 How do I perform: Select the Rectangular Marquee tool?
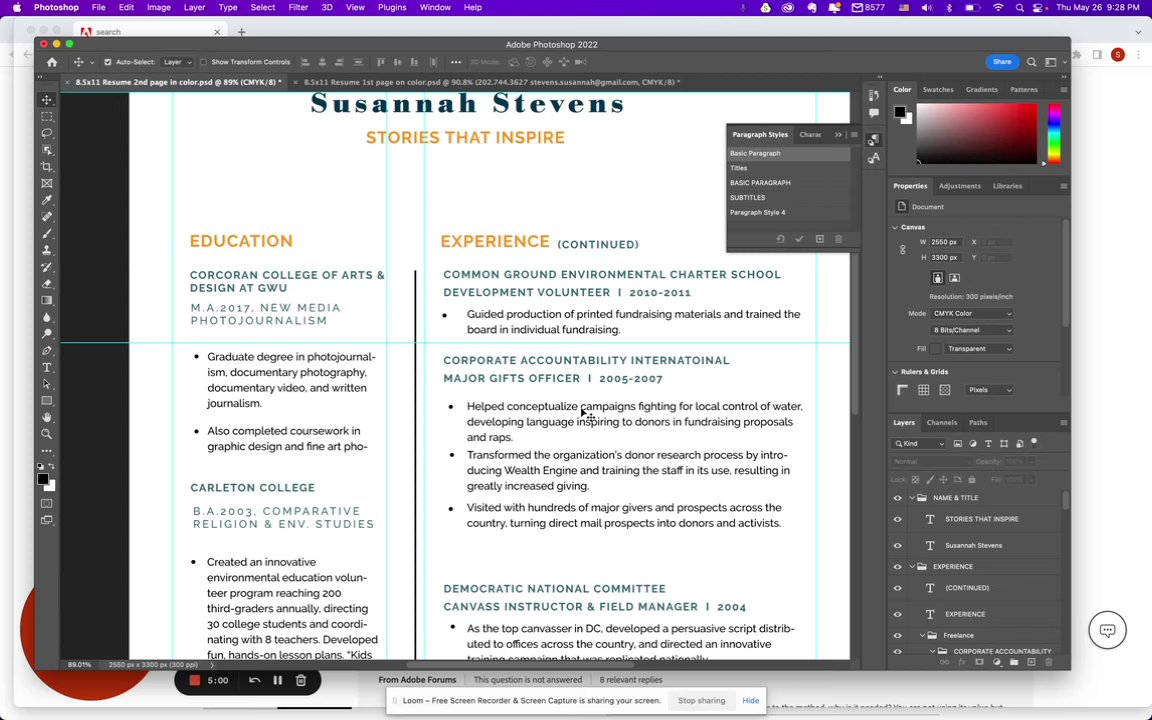pos(47,117)
